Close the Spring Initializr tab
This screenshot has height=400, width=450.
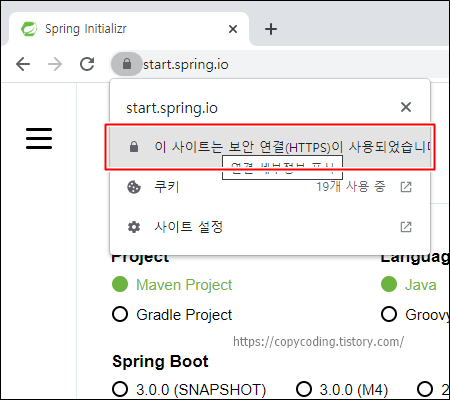tap(233, 29)
